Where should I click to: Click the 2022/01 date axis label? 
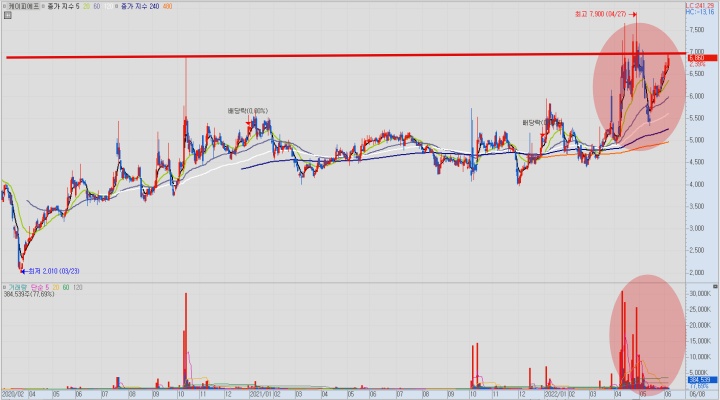click(x=556, y=394)
